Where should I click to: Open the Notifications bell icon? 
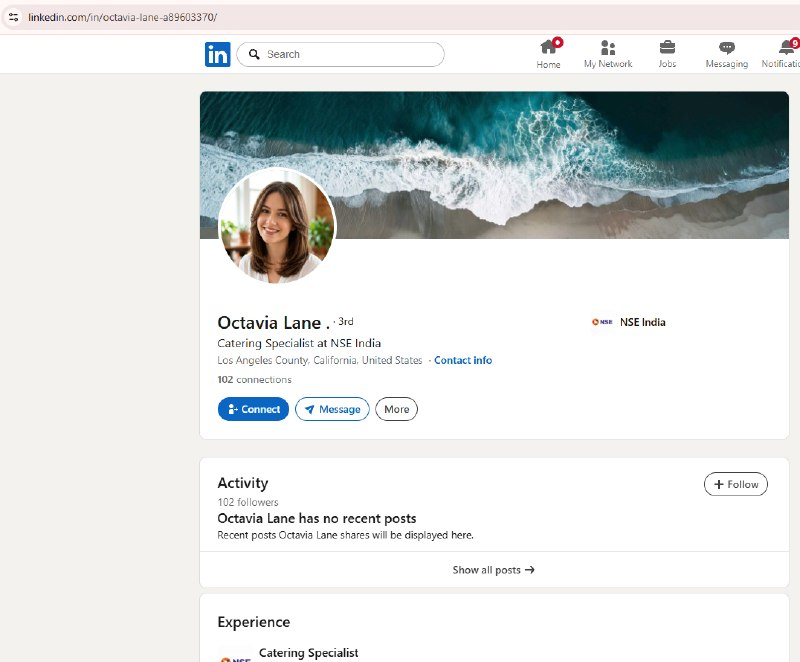tap(787, 47)
